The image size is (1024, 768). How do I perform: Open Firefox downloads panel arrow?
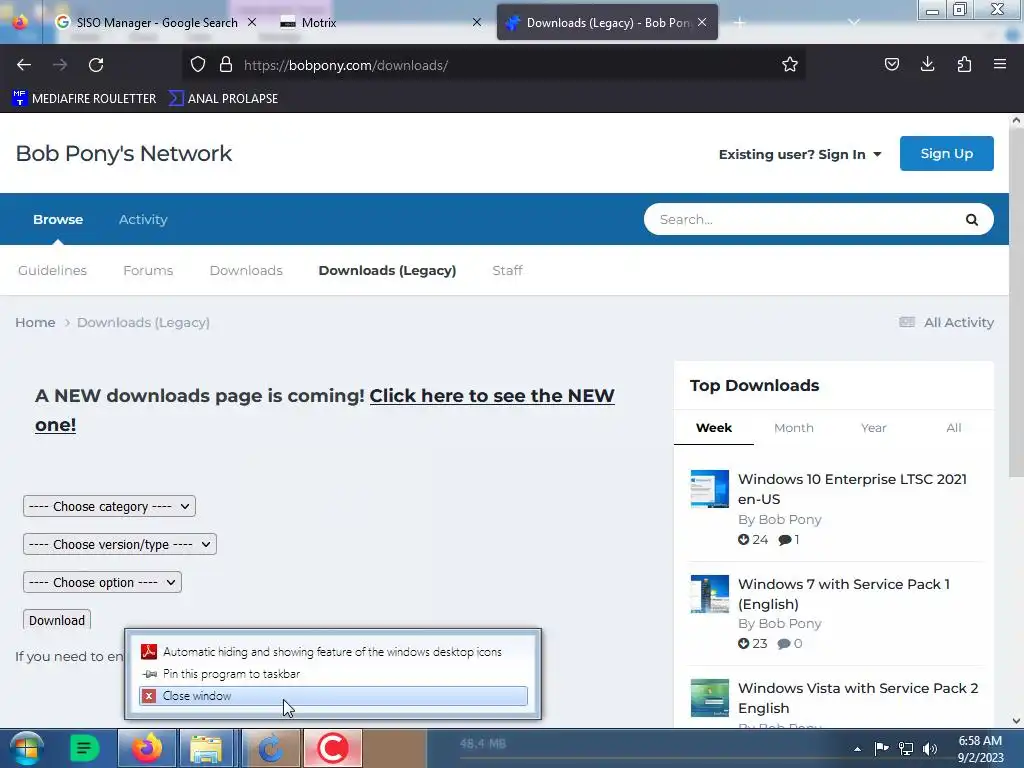[x=927, y=64]
